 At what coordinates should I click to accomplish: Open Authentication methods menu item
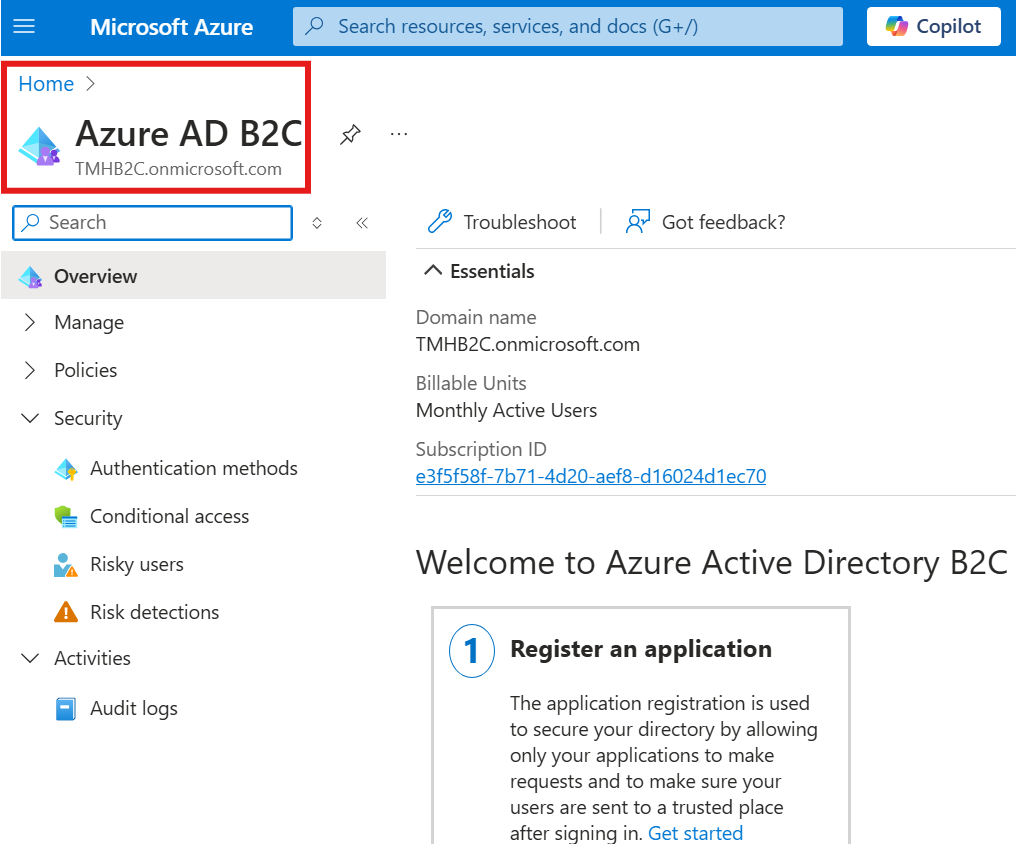(x=193, y=469)
